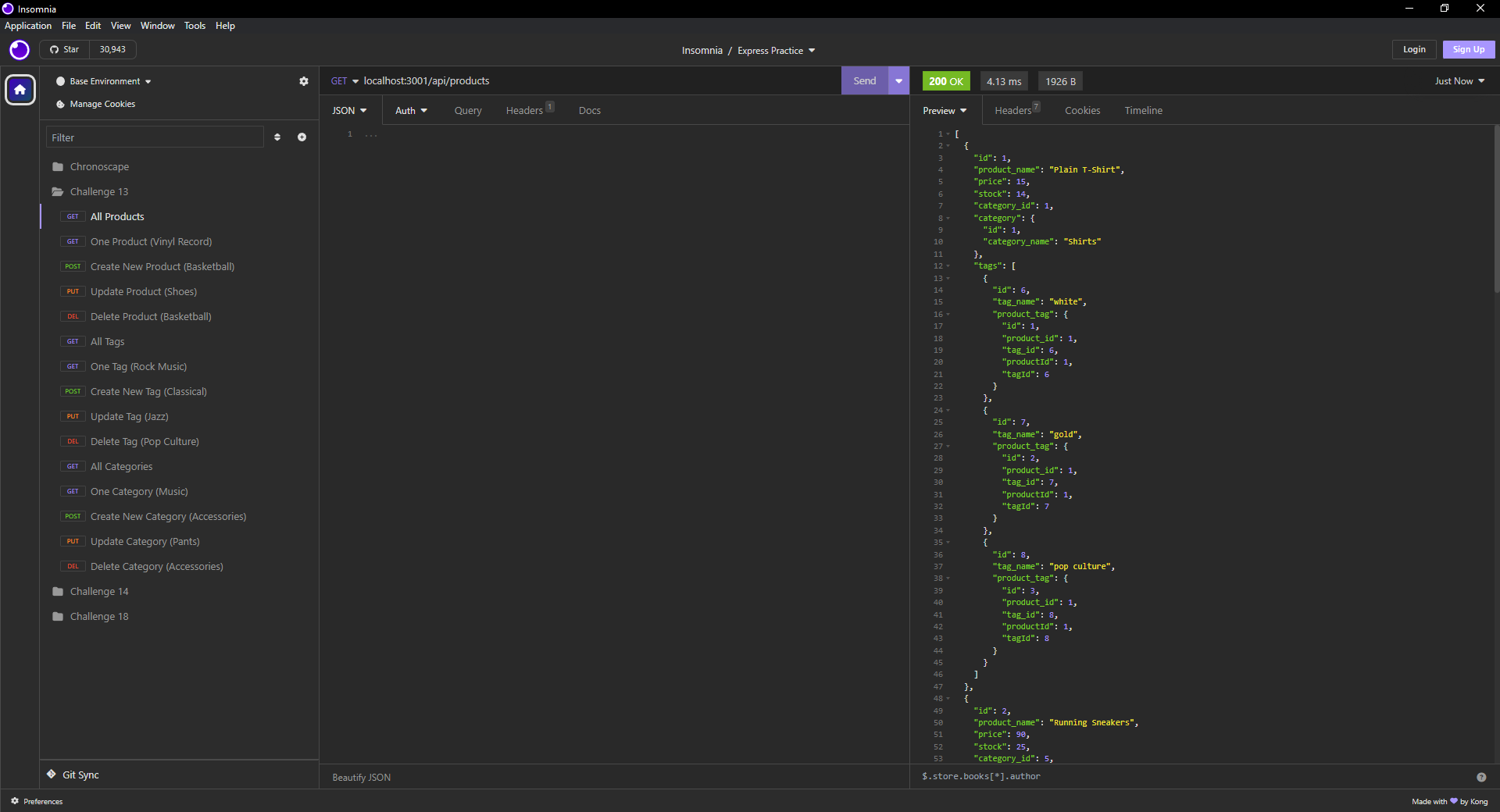The image size is (1500, 812).
Task: Open the Just Now history dropdown
Action: 1459,81
